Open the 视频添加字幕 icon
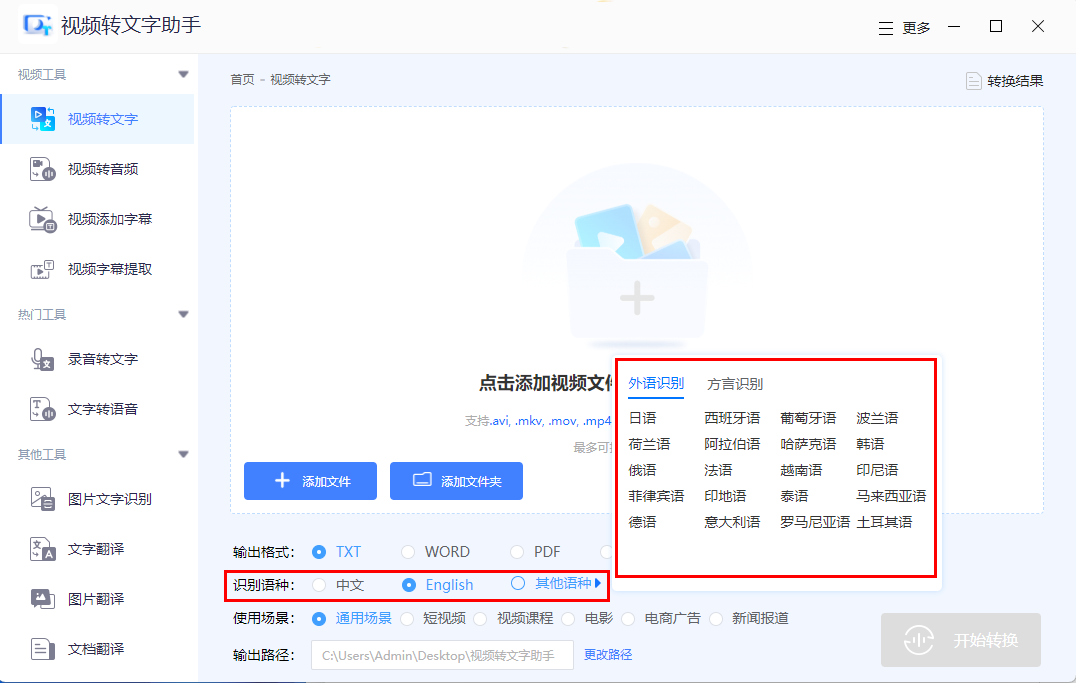 click(x=43, y=219)
